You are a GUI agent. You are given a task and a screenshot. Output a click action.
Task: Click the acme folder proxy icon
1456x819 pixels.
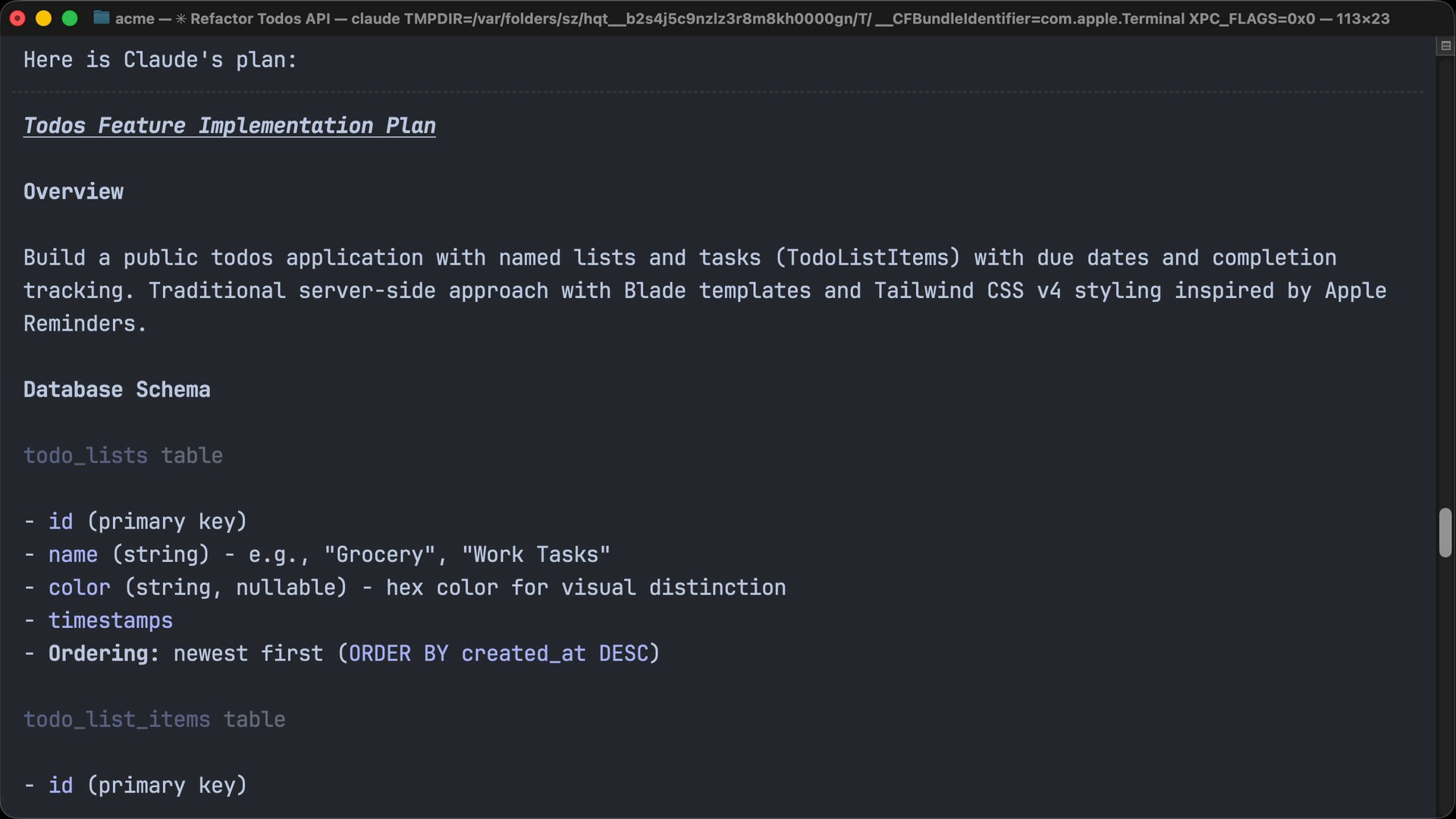click(101, 18)
